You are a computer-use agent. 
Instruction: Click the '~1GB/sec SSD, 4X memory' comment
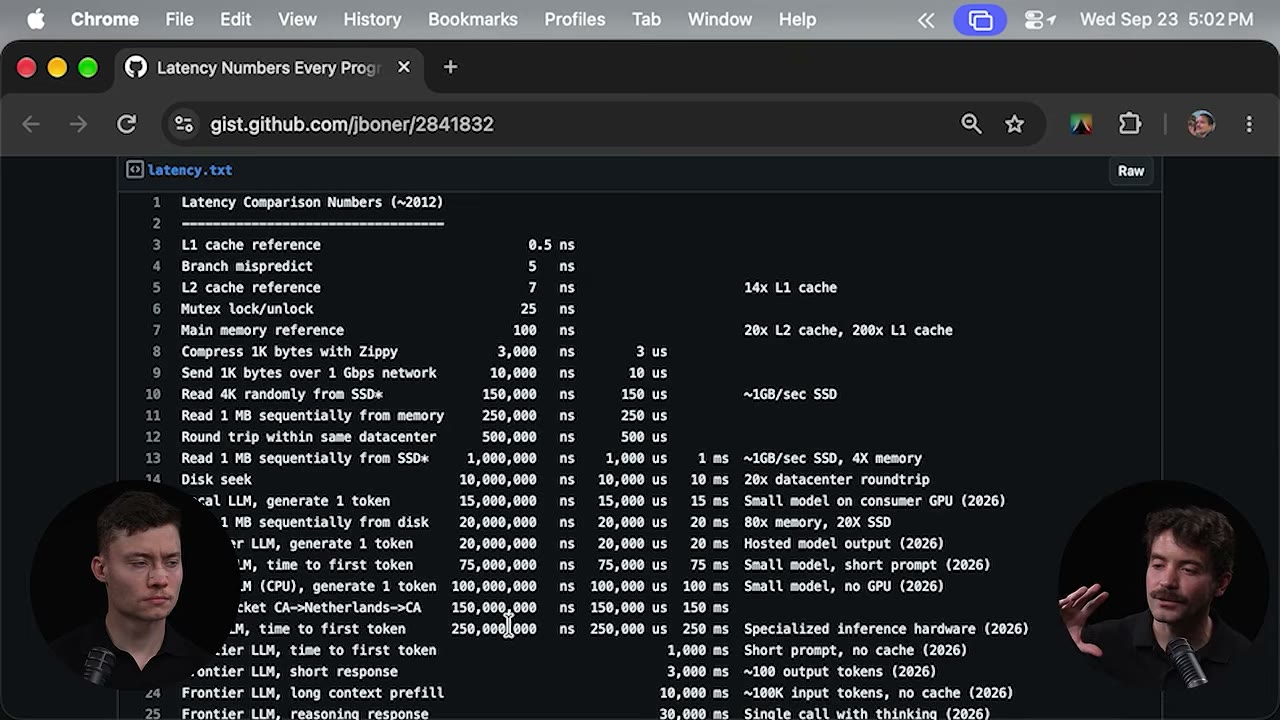[833, 458]
